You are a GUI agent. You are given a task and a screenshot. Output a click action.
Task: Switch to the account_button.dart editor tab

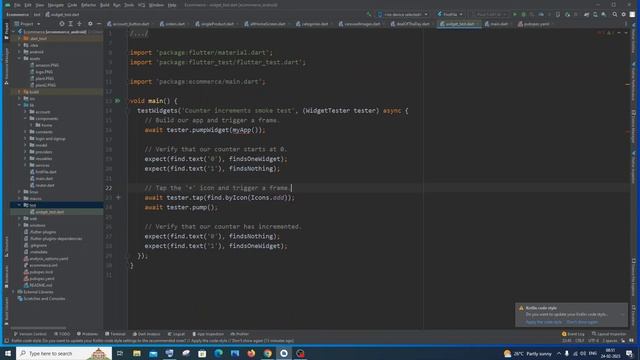click(x=130, y=24)
